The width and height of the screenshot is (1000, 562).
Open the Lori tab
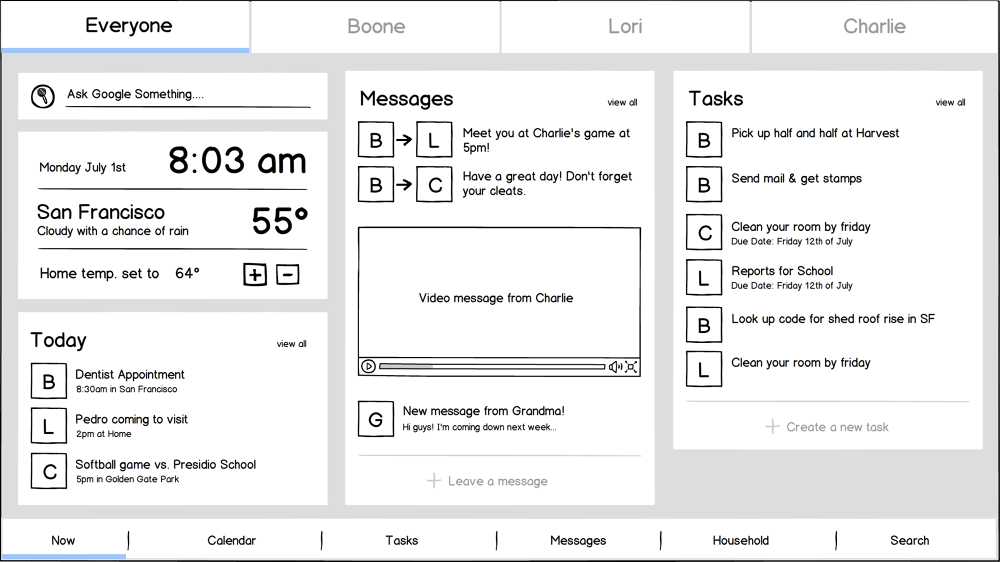(x=625, y=26)
